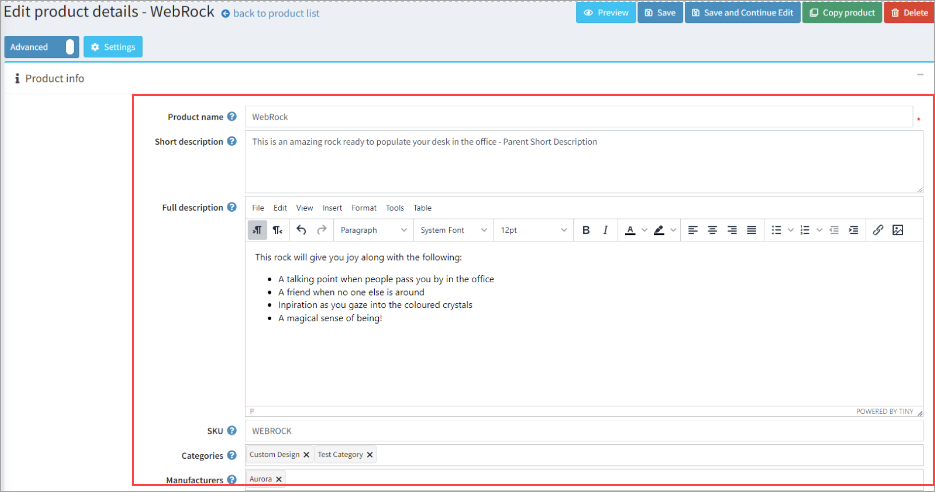Collapse the Product info panel
935x492 pixels.
pos(920,75)
